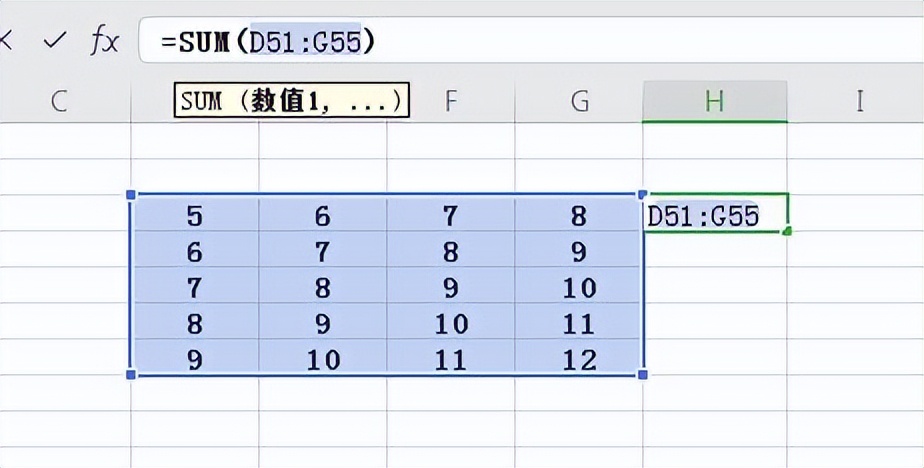Viewport: 924px width, 468px height.
Task: Select column F header
Action: tap(451, 102)
